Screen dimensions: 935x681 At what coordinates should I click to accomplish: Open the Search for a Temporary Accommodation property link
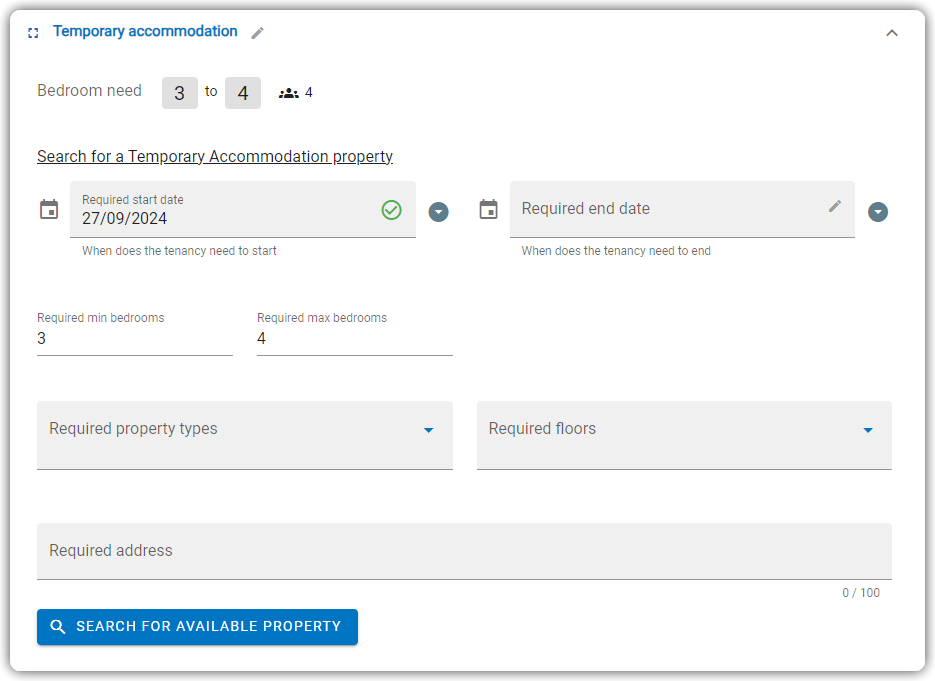pos(215,156)
